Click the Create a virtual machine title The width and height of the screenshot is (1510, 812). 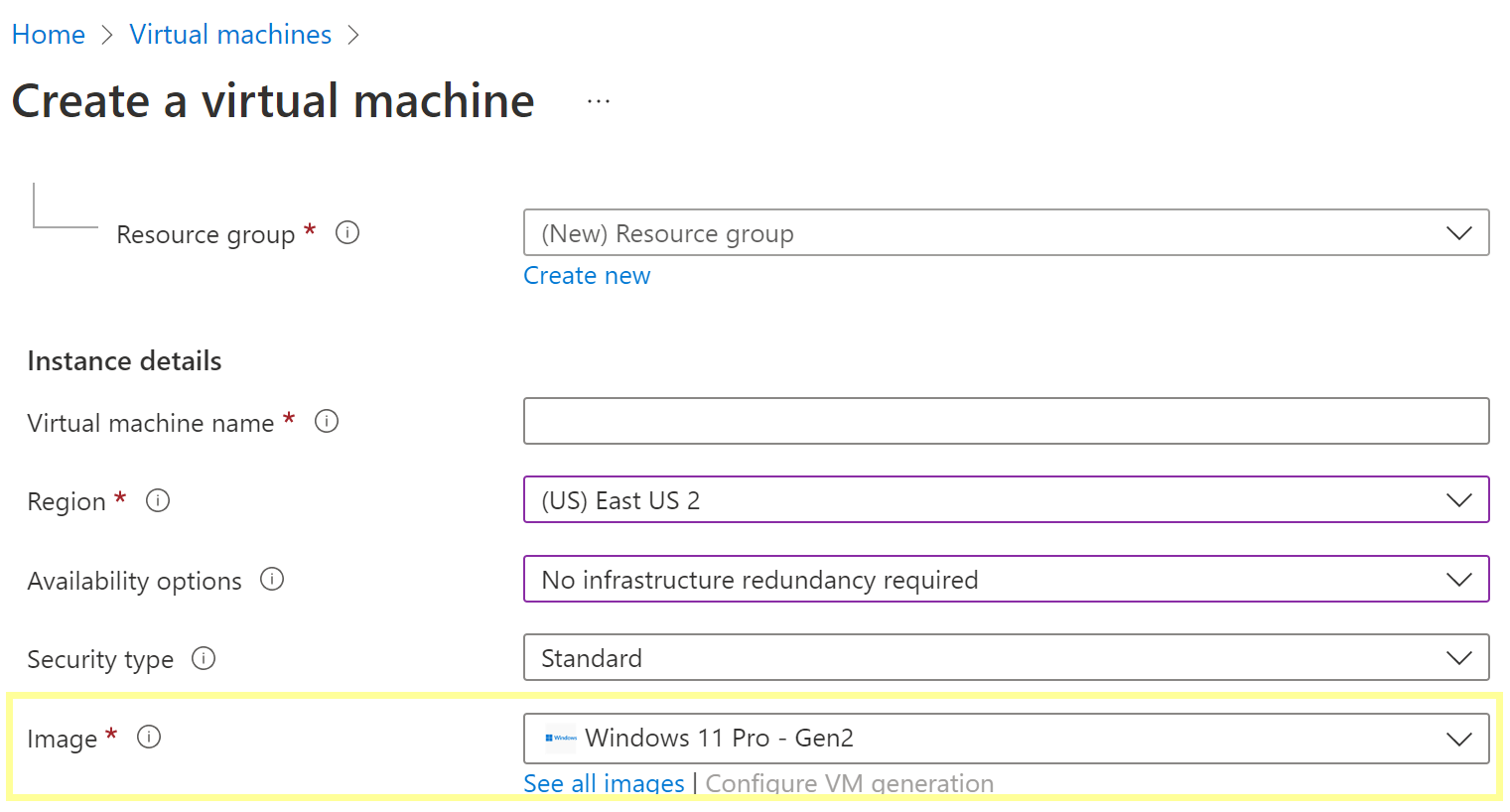click(x=273, y=101)
